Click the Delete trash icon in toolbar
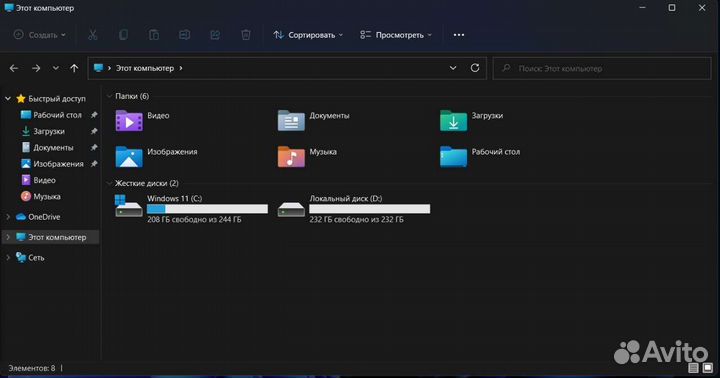The image size is (720, 378). [246, 35]
